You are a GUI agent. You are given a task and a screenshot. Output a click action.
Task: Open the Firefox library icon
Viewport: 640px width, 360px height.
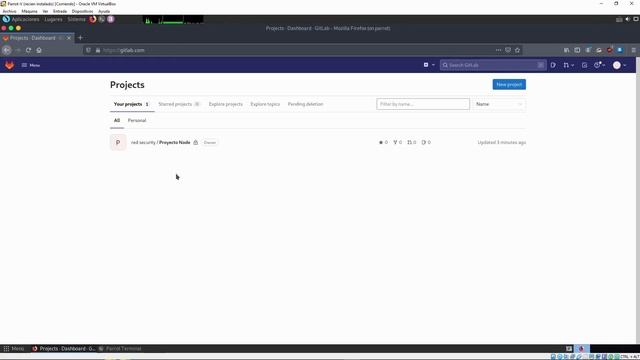click(567, 50)
